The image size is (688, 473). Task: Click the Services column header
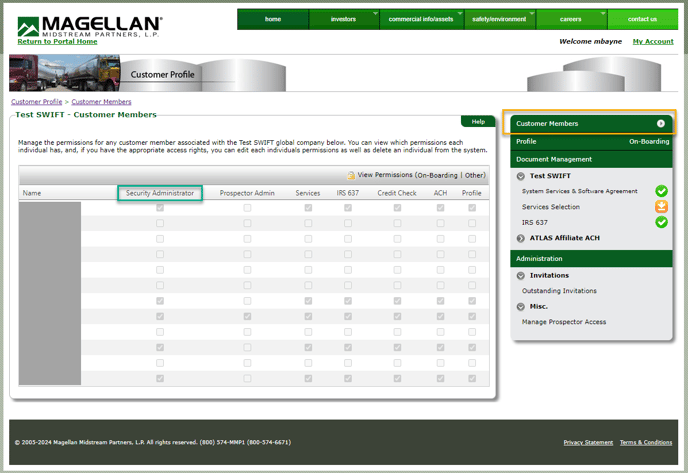click(x=308, y=193)
